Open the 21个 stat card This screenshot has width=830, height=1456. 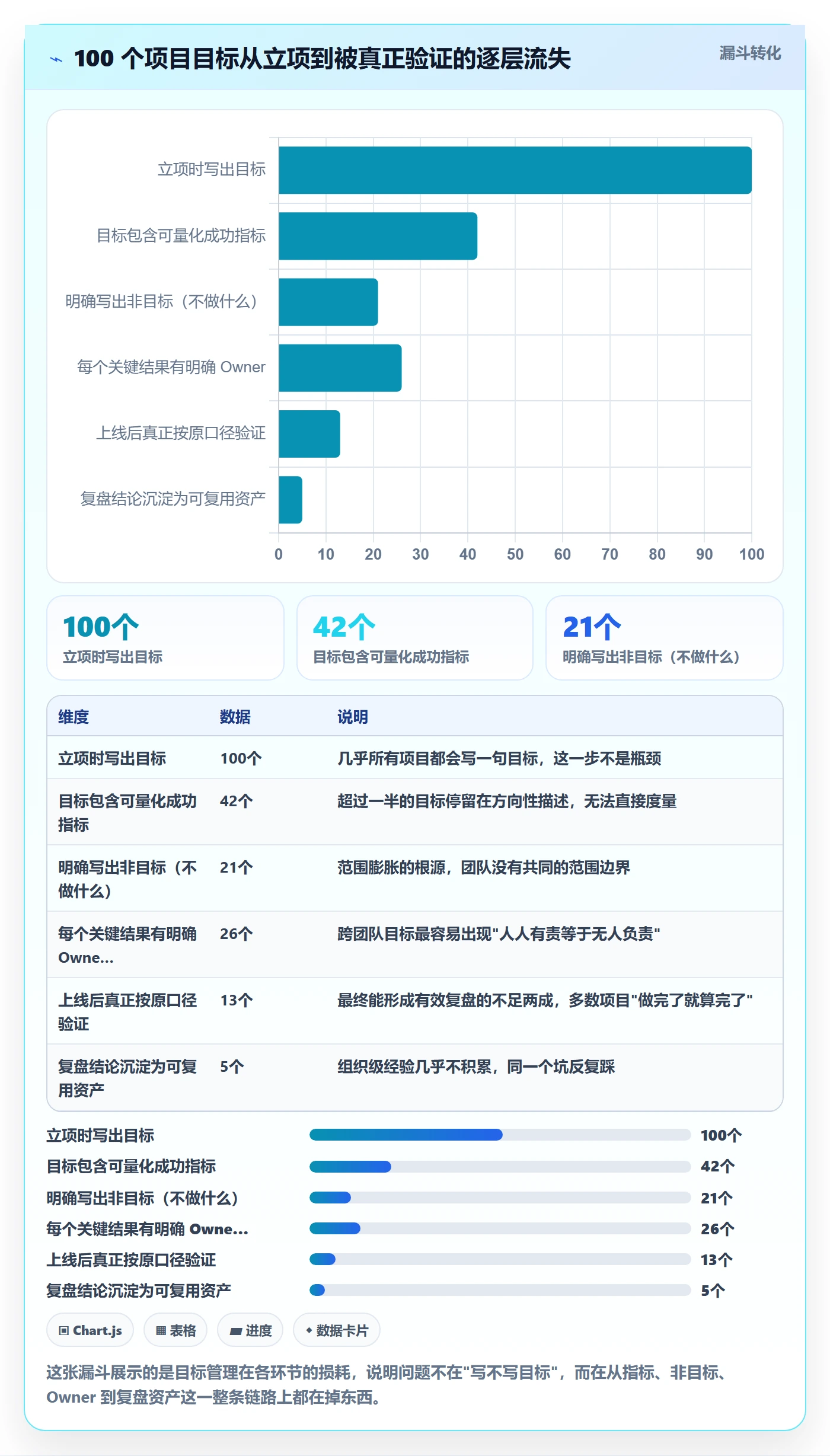point(665,638)
